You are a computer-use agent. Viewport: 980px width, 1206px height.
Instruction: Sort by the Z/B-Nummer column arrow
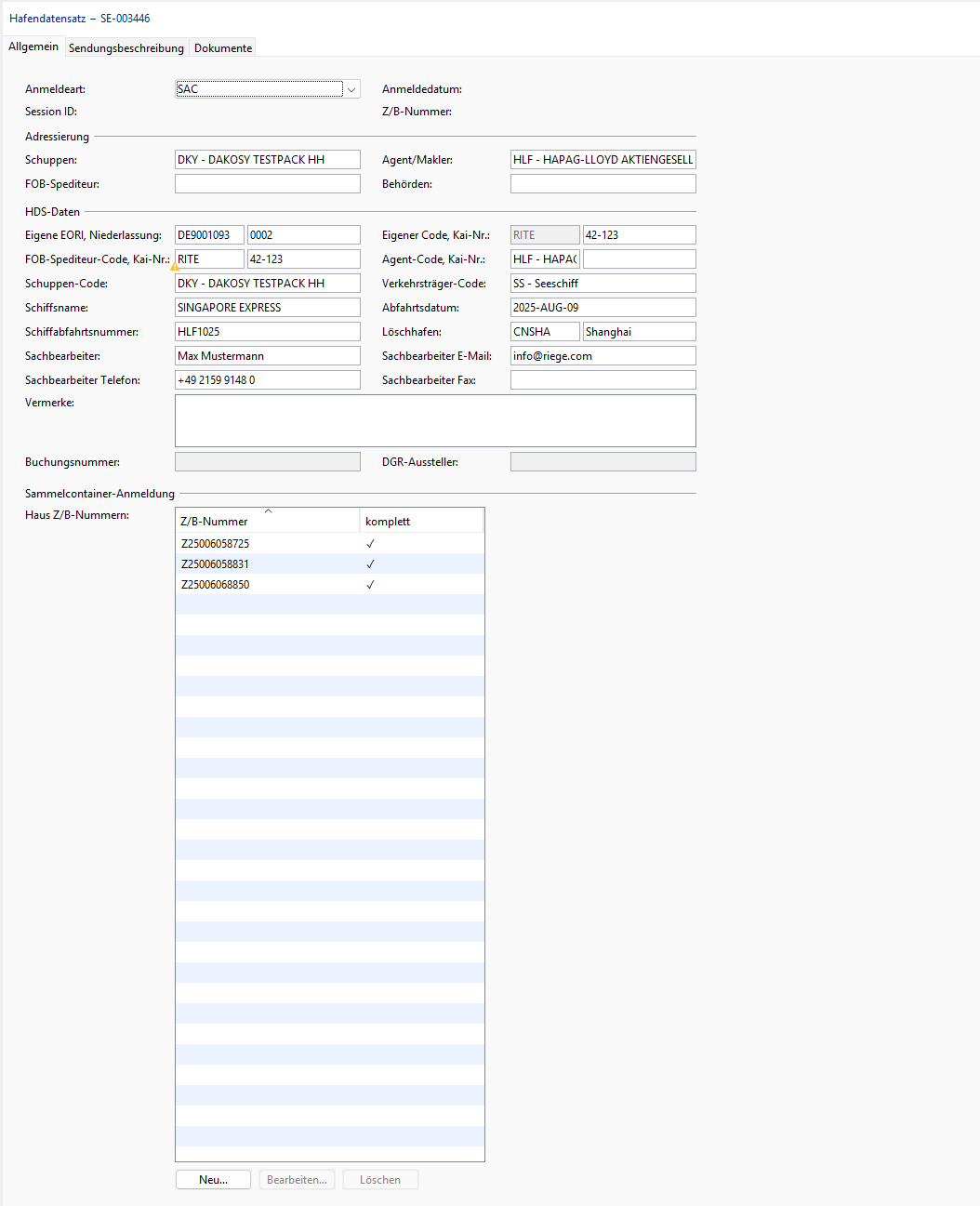(x=269, y=510)
